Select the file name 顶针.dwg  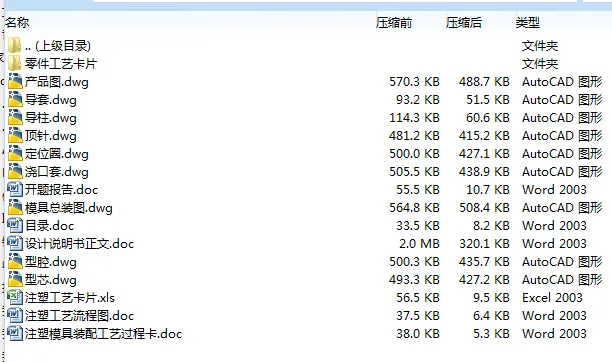point(51,136)
